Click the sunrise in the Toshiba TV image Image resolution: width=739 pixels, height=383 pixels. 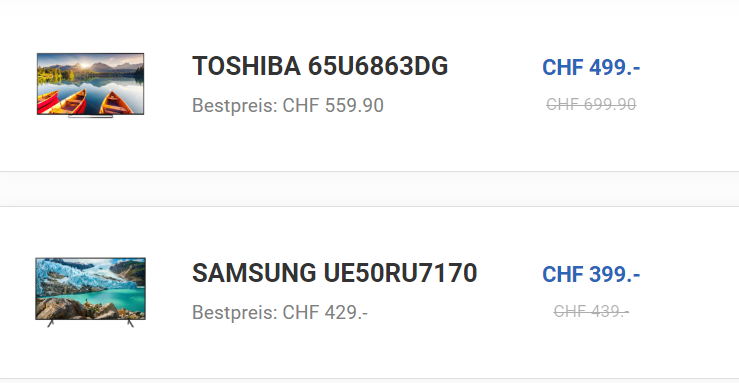[x=85, y=65]
